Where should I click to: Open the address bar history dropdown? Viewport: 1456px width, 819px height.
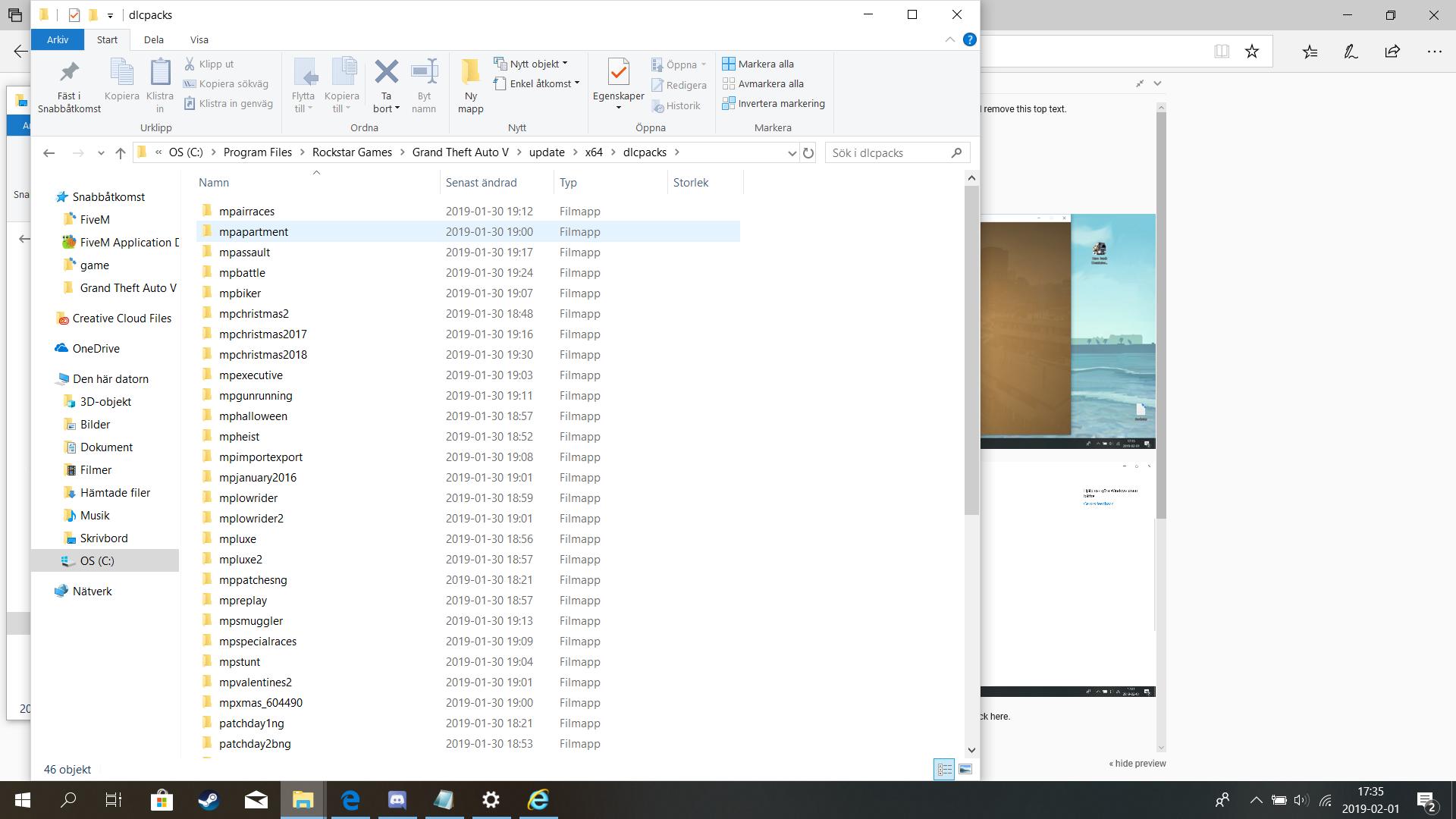coord(792,152)
